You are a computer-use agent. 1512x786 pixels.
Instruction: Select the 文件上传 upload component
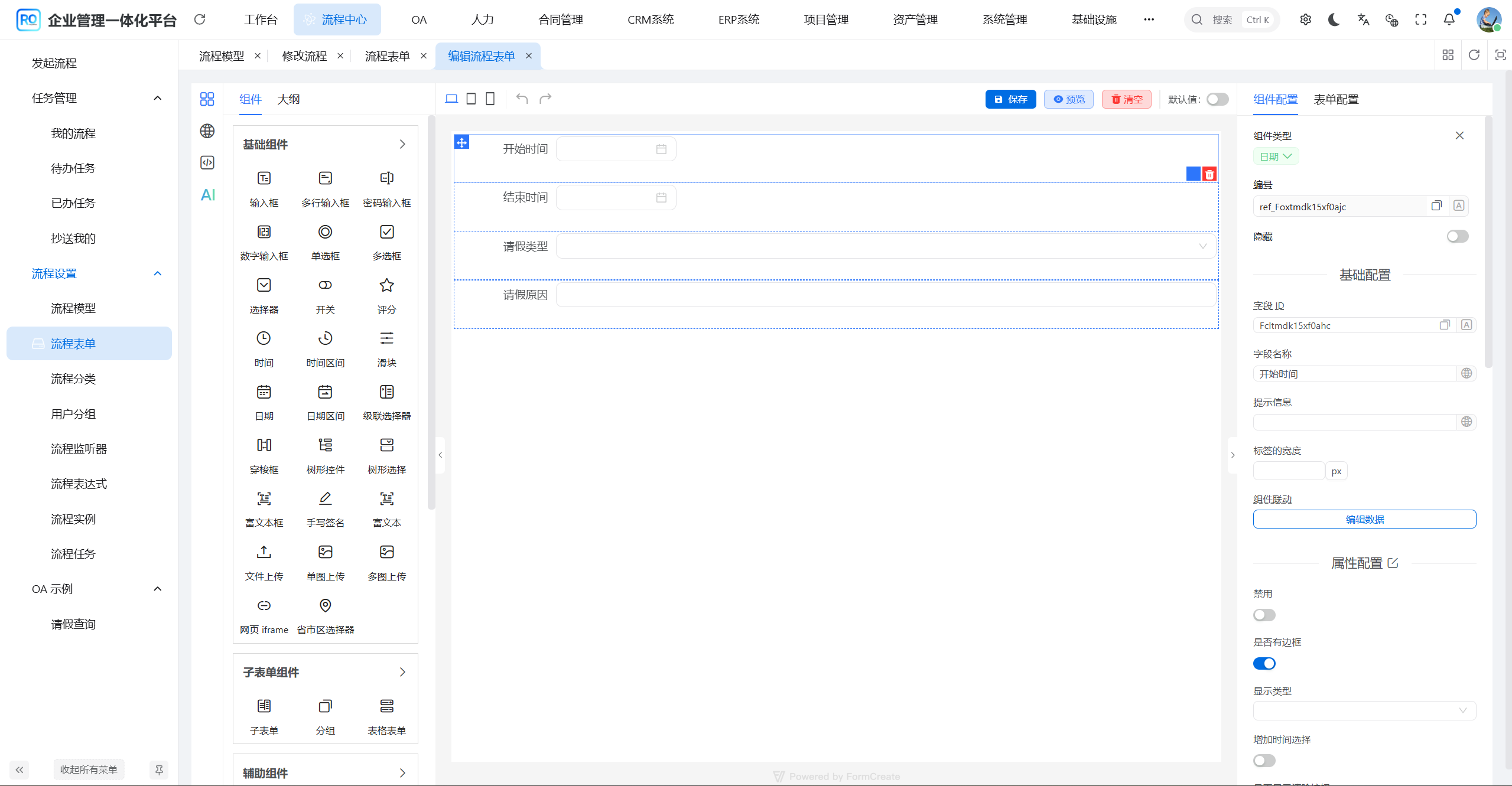(264, 560)
